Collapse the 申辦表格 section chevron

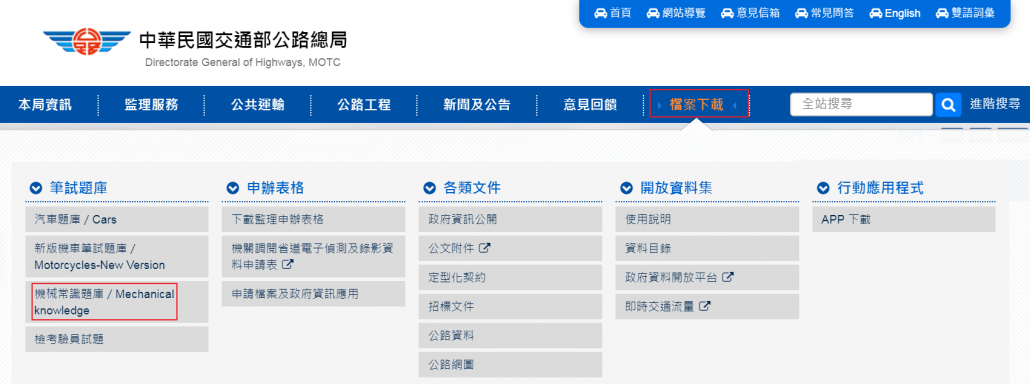[233, 188]
